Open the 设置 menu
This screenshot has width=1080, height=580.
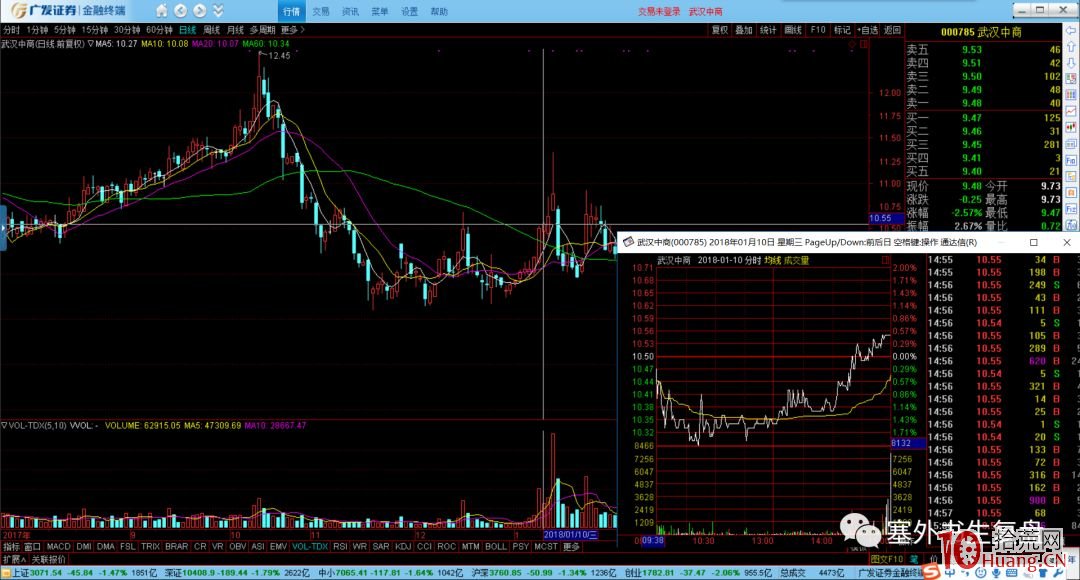click(409, 11)
